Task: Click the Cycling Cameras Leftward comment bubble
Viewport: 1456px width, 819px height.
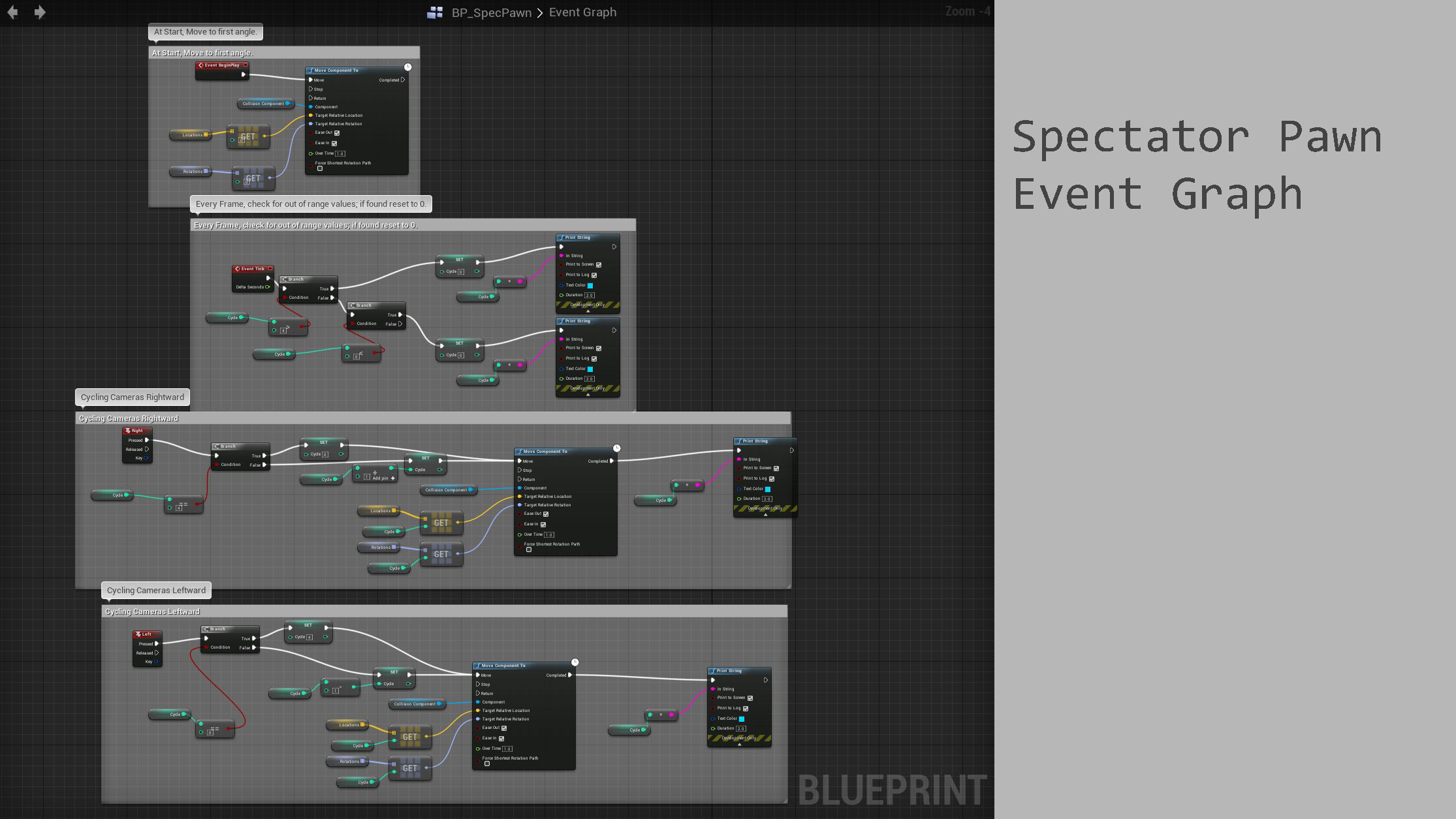Action: click(x=156, y=591)
